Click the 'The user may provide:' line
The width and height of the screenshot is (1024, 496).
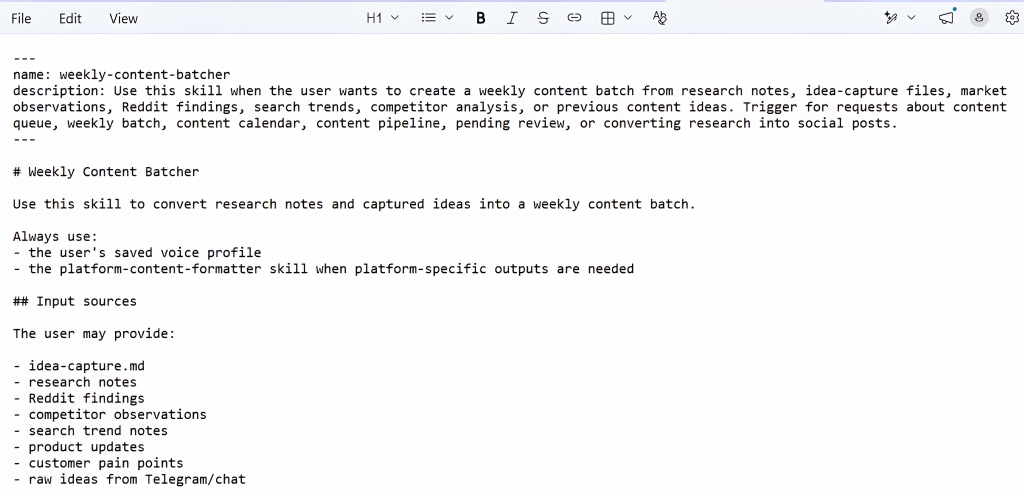pyautogui.click(x=94, y=333)
